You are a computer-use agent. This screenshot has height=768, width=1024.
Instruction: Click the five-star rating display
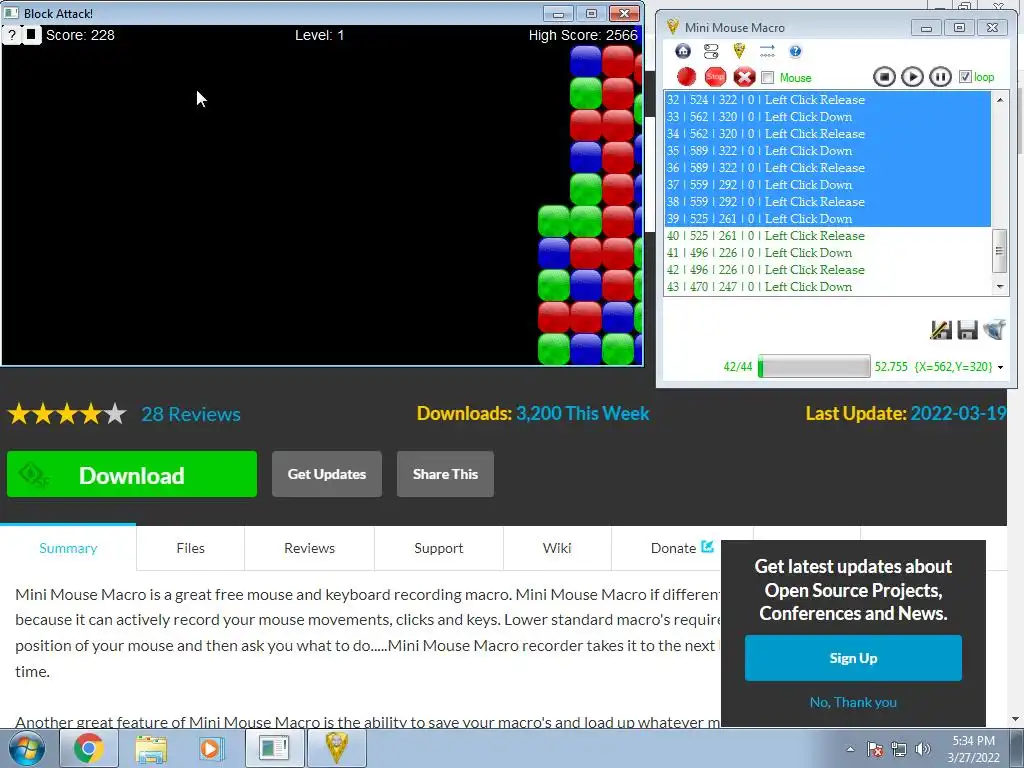pos(67,414)
